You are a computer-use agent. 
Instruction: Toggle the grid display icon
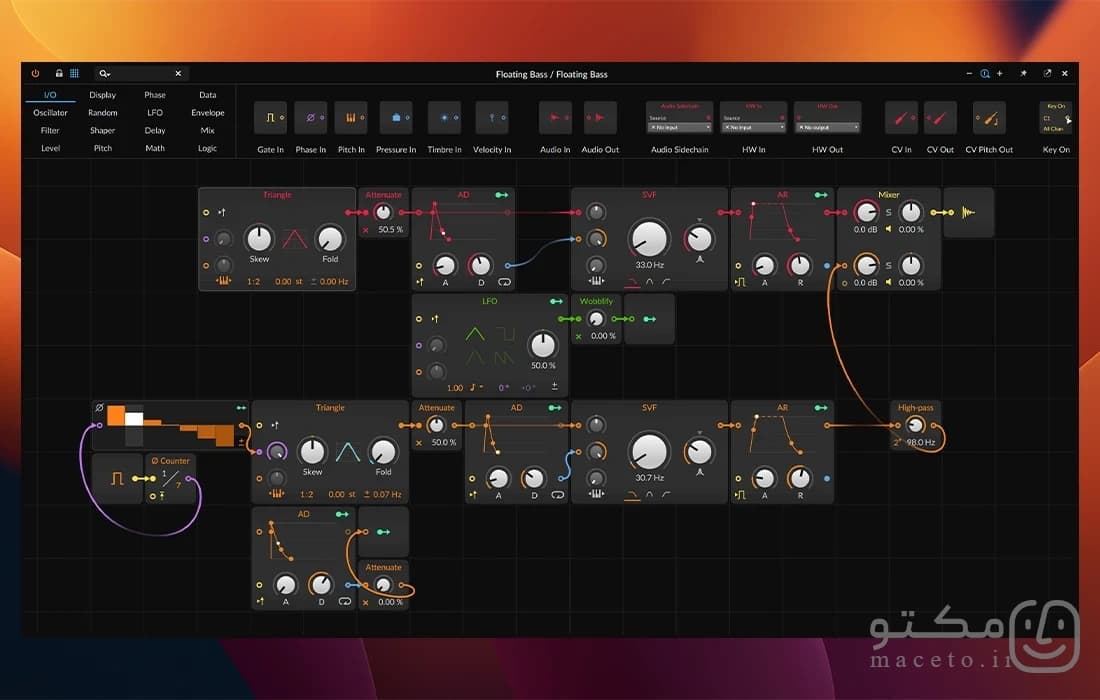(x=74, y=73)
